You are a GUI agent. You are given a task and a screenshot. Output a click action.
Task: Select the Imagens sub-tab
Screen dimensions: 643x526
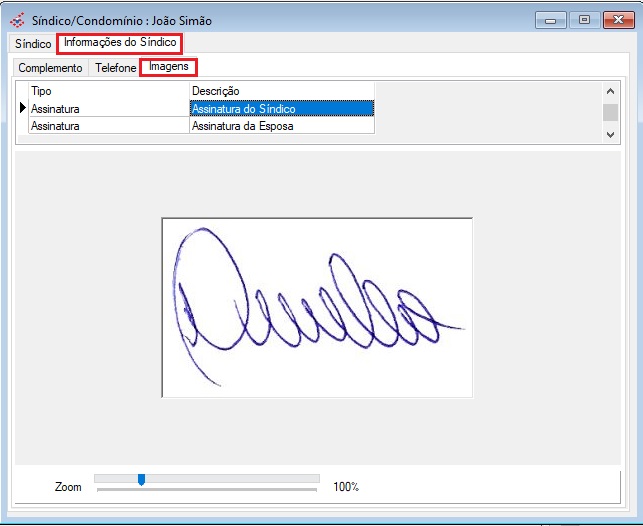[169, 67]
